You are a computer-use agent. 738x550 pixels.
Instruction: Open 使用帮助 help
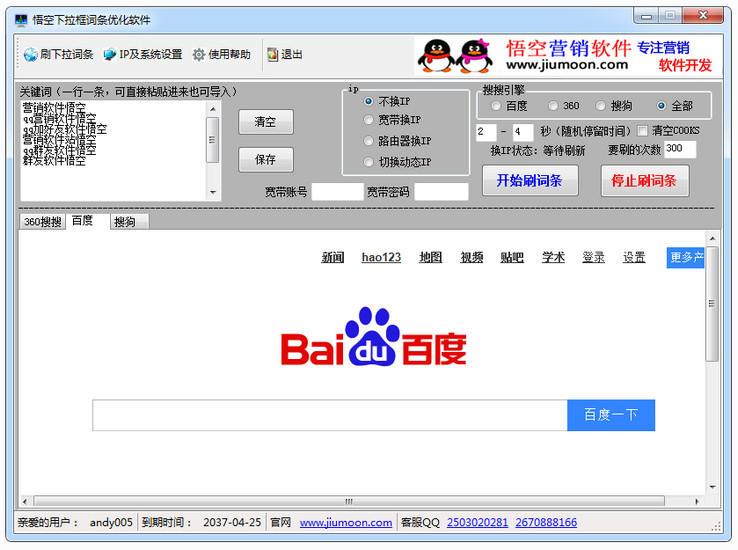(221, 55)
